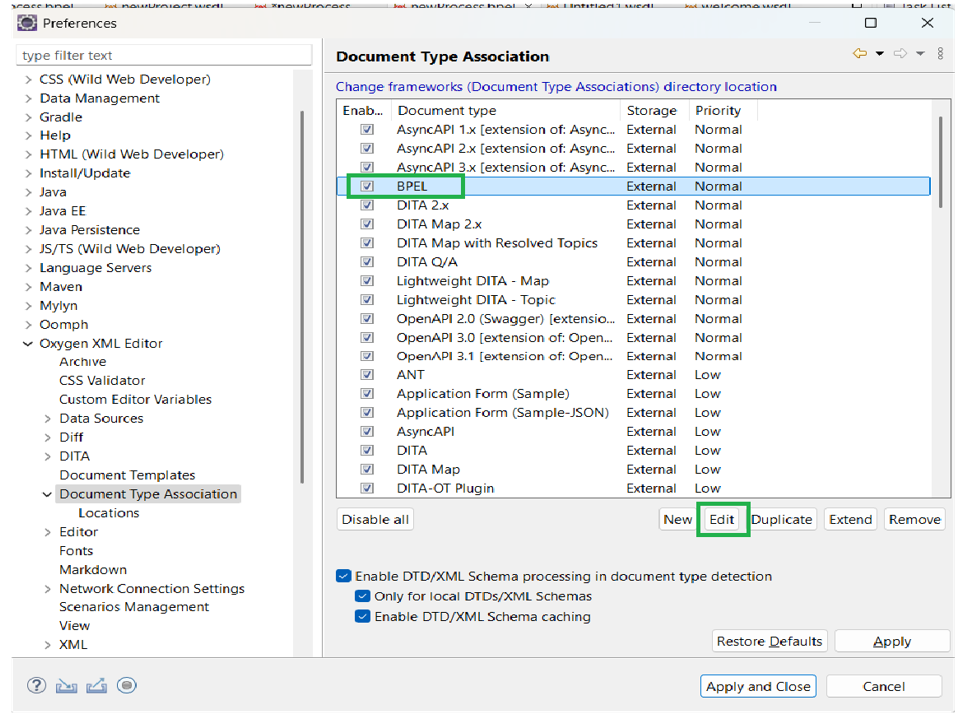965x718 pixels.
Task: Toggle OpenAPI 3.0 row checkbox
Action: pos(367,337)
